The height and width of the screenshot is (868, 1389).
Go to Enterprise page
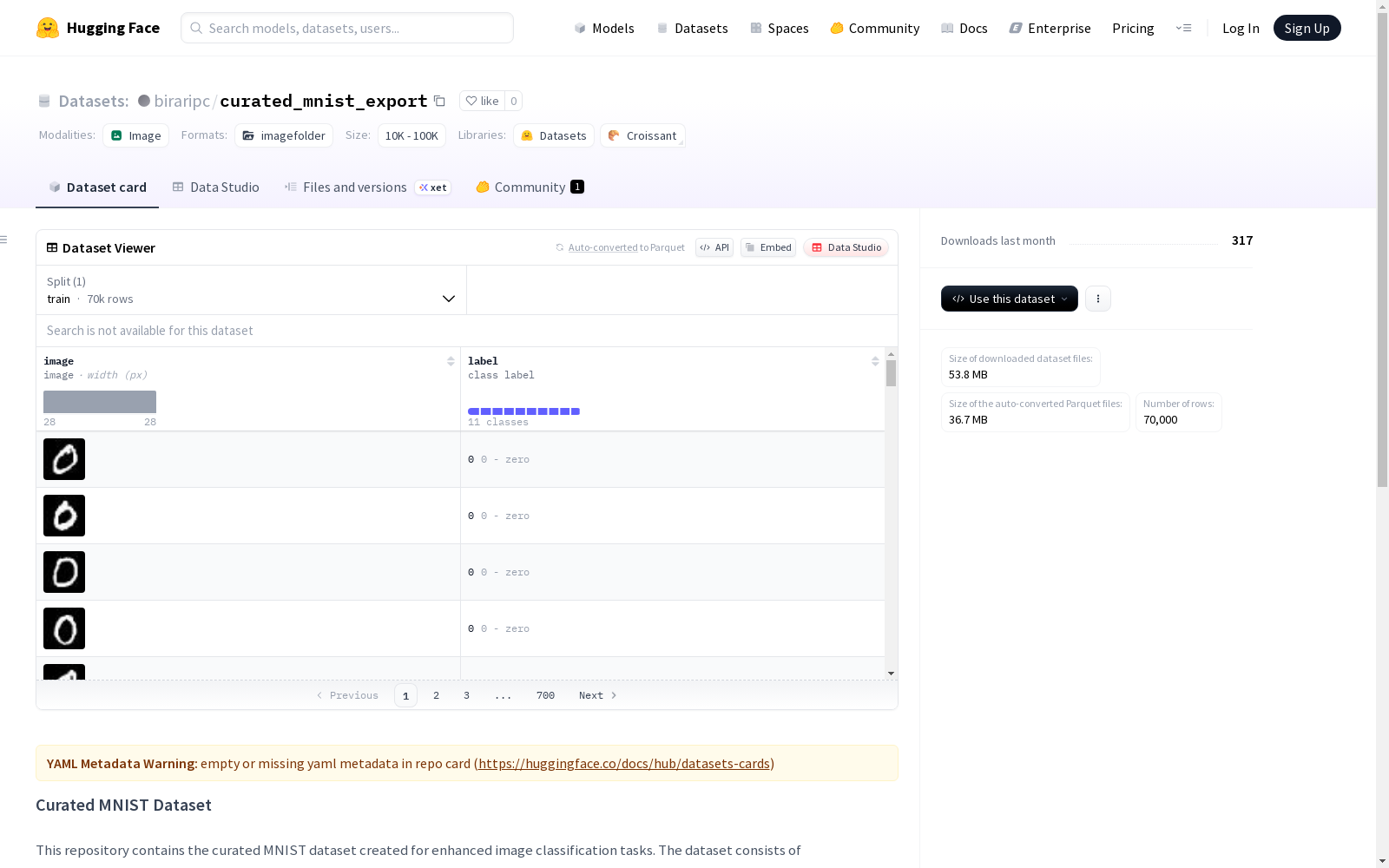[x=1050, y=28]
